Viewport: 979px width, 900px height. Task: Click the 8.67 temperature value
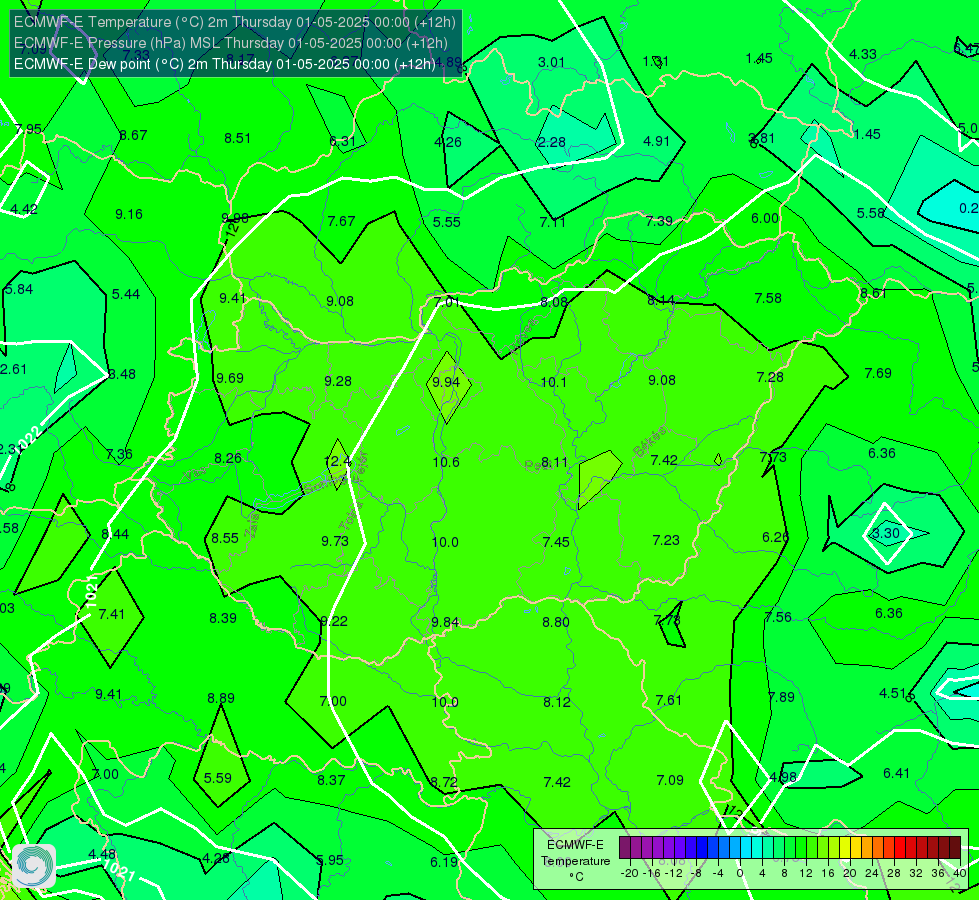click(133, 136)
